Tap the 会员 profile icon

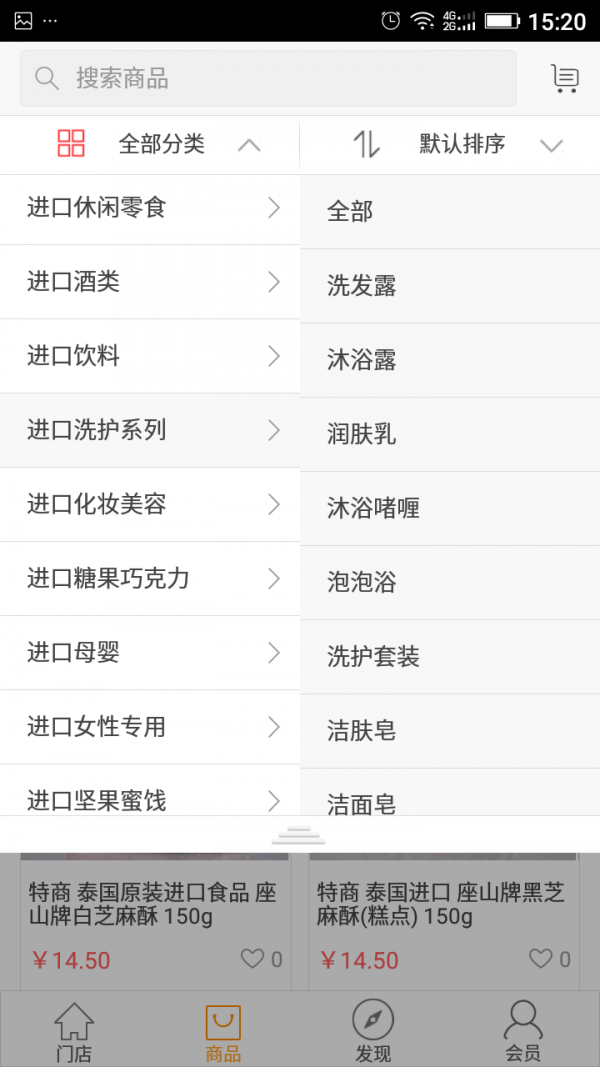click(x=523, y=1020)
